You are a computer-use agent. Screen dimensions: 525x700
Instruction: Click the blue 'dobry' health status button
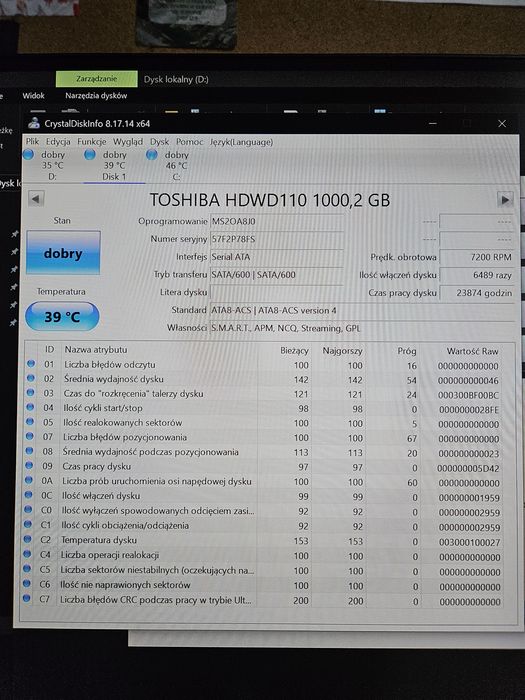[63, 253]
